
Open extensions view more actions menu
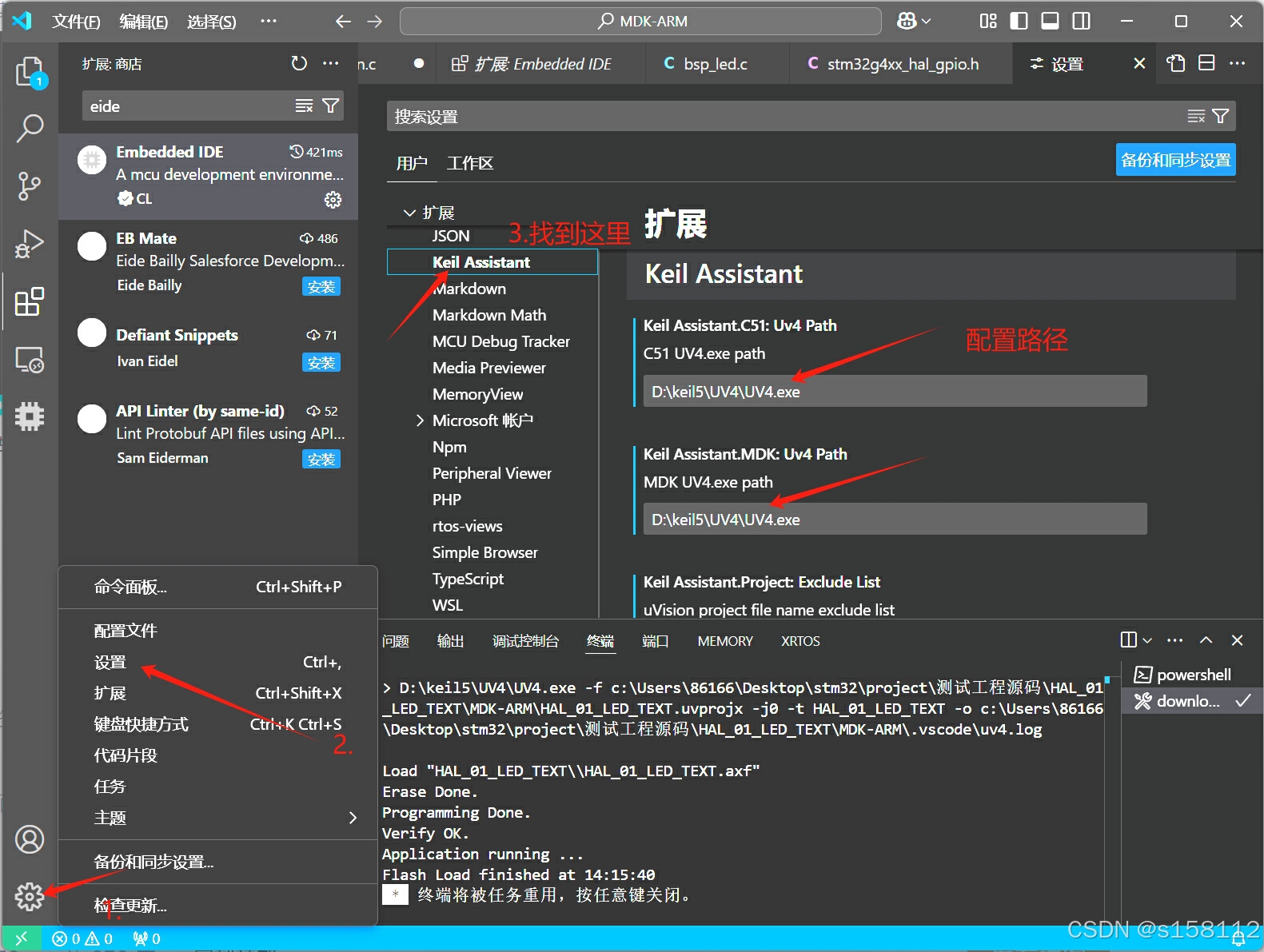[331, 63]
